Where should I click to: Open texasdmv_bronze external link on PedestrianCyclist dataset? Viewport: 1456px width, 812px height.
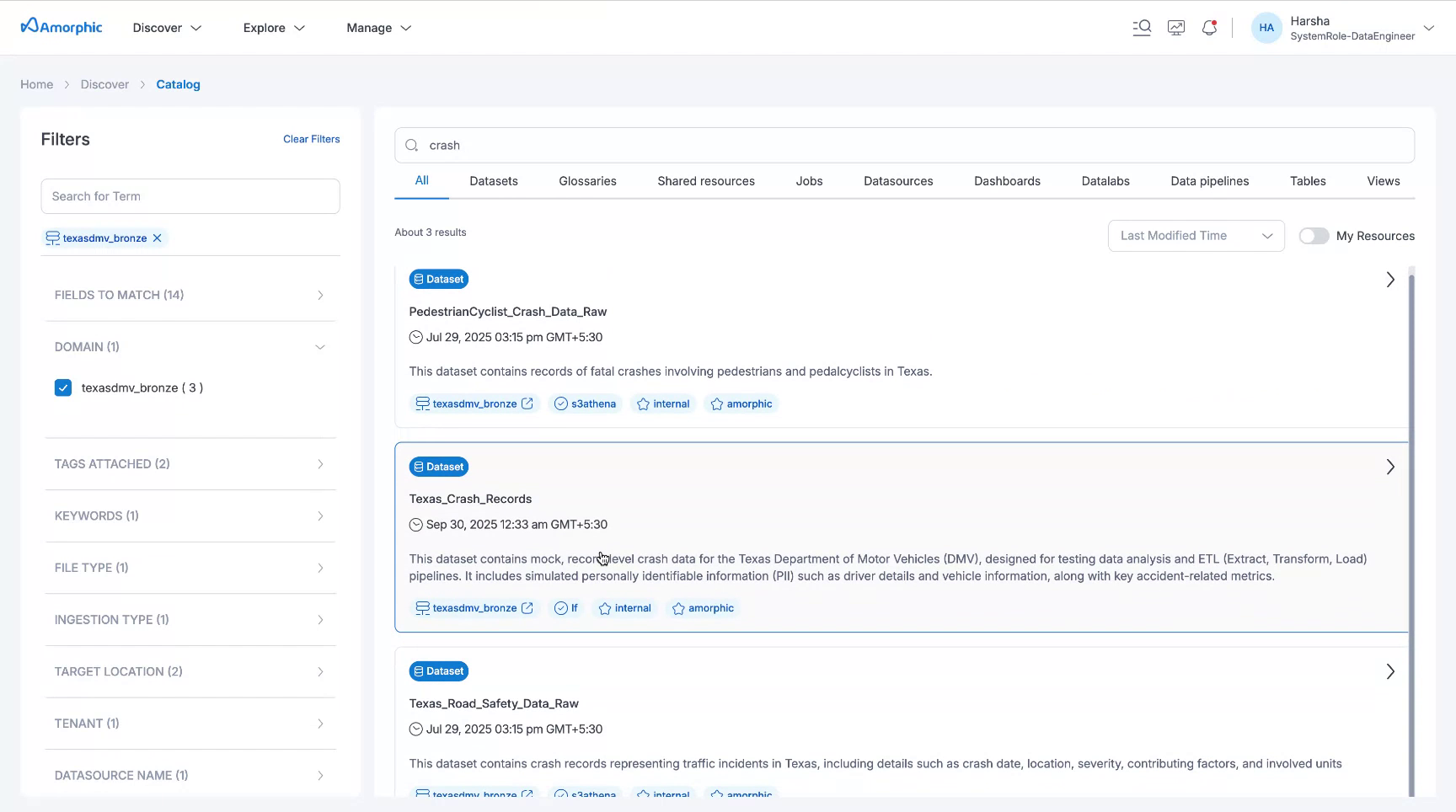coord(527,404)
